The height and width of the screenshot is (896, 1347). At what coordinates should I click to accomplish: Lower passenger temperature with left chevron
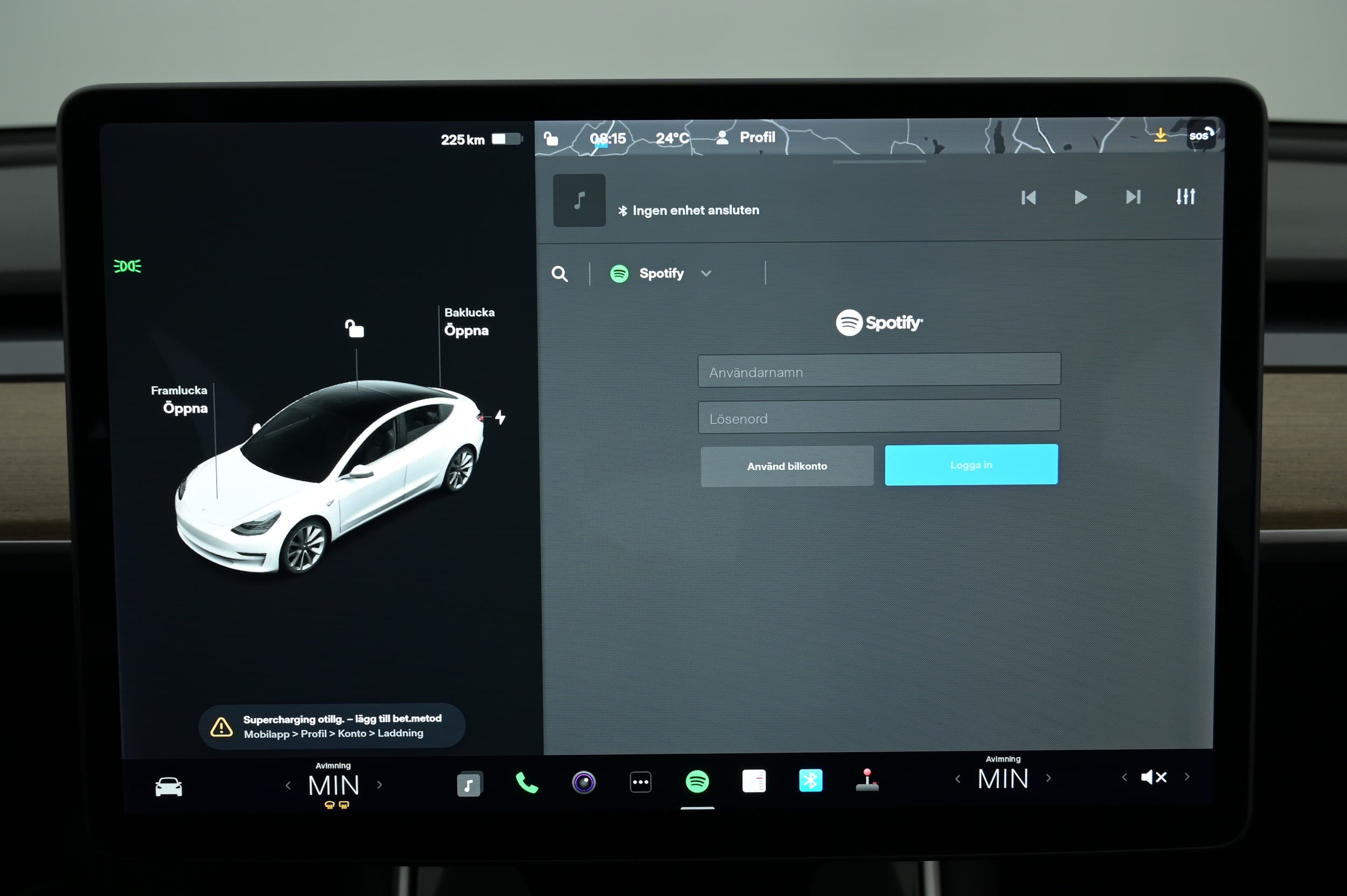coord(958,779)
